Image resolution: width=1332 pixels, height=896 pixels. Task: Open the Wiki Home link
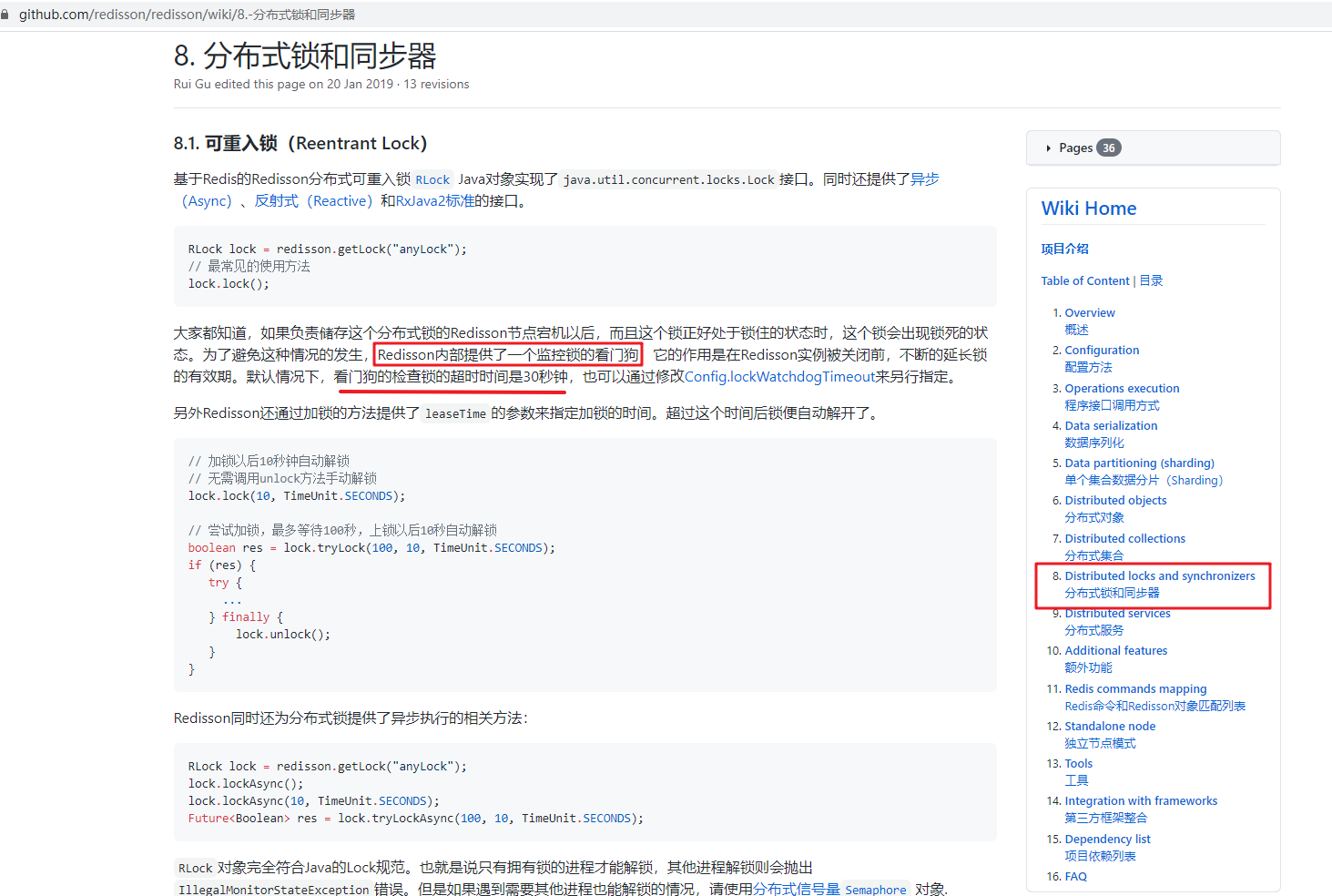click(x=1089, y=209)
